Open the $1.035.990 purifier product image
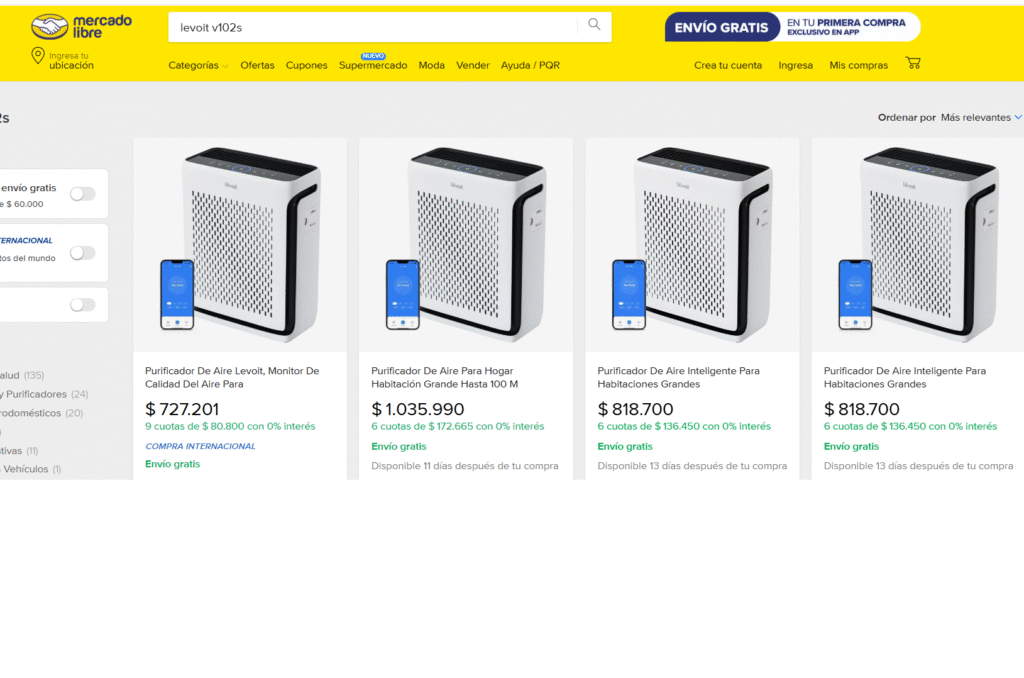1024x678 pixels. pyautogui.click(x=466, y=244)
